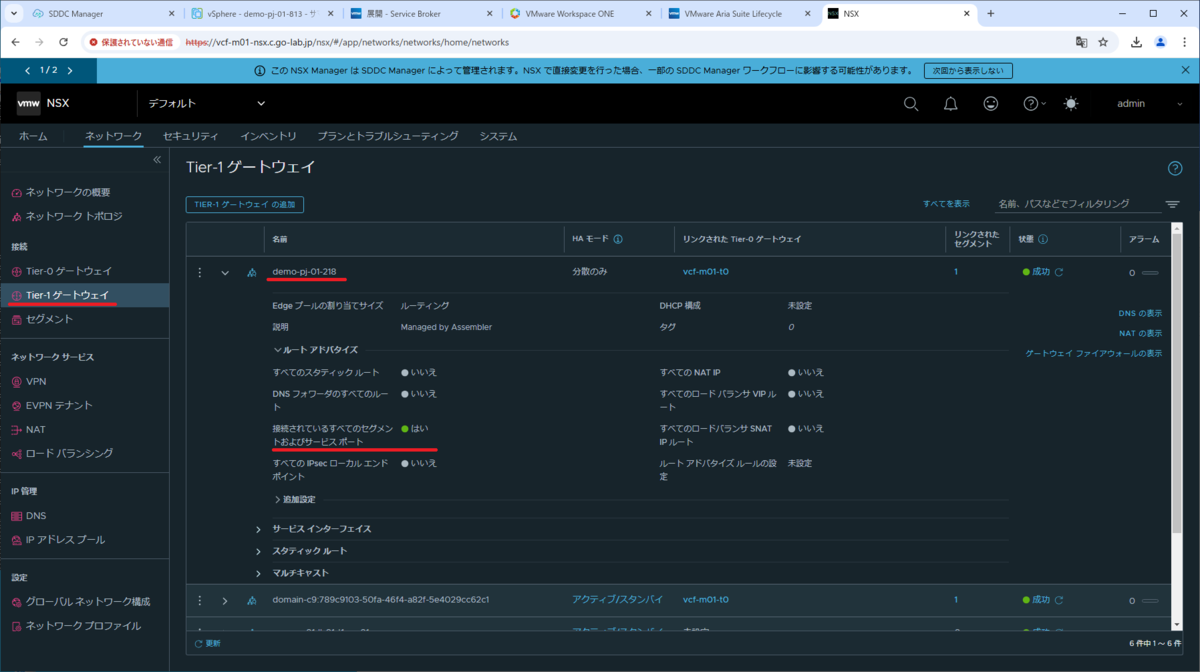Click the smiley feedback icon
The height and width of the screenshot is (672, 1200).
coord(991,103)
